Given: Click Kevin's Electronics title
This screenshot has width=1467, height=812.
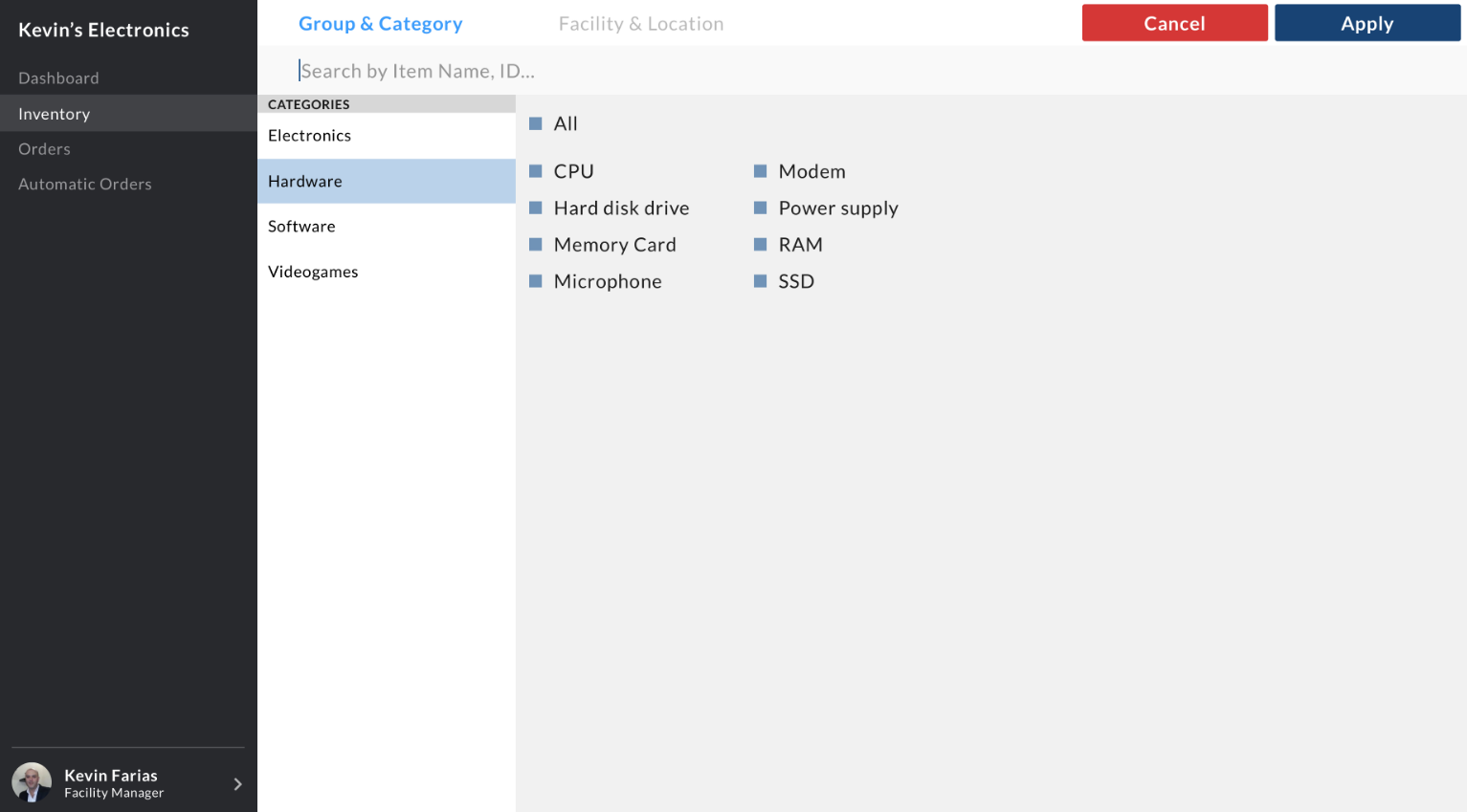Looking at the screenshot, I should (x=103, y=31).
